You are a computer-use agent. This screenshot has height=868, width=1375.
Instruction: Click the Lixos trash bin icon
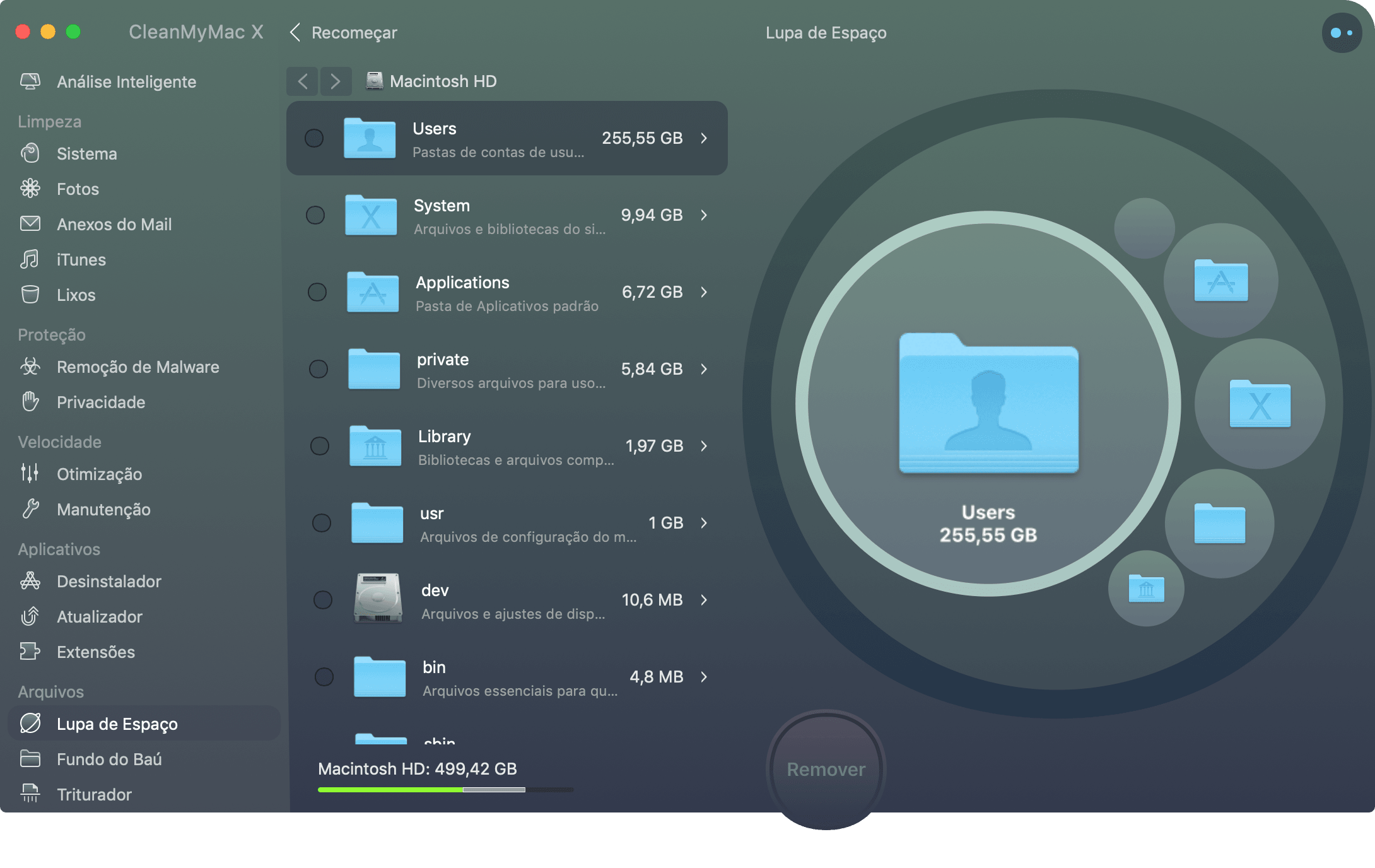[30, 295]
